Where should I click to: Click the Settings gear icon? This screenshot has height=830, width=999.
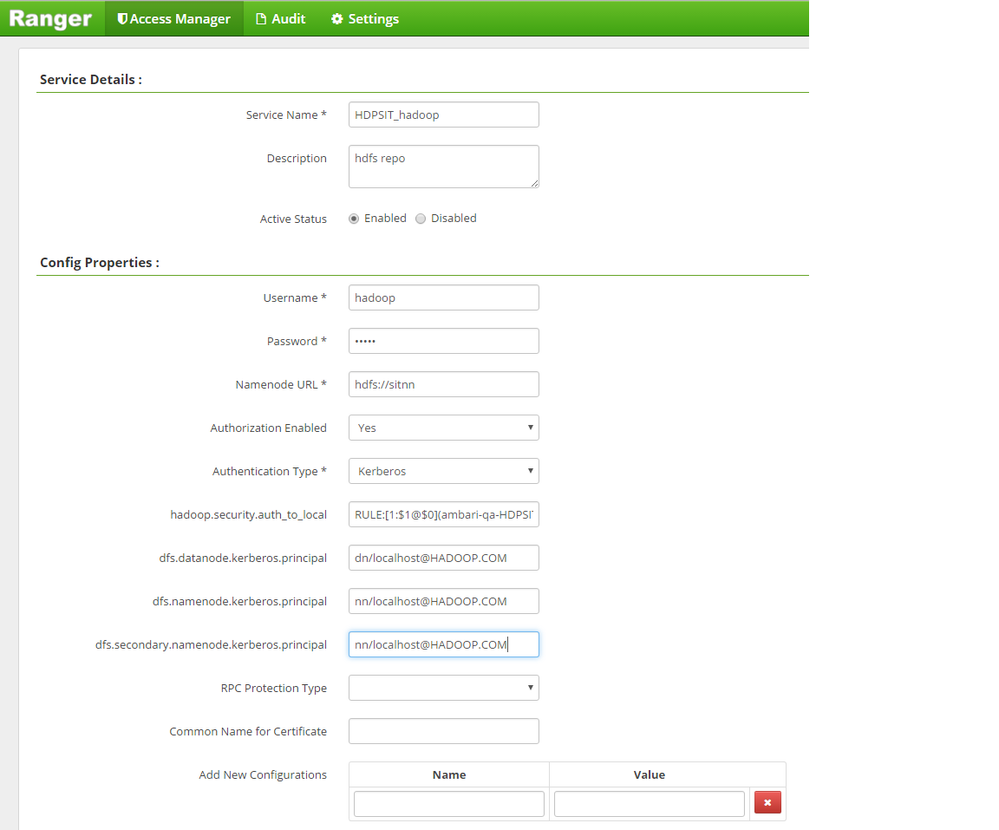tap(337, 19)
